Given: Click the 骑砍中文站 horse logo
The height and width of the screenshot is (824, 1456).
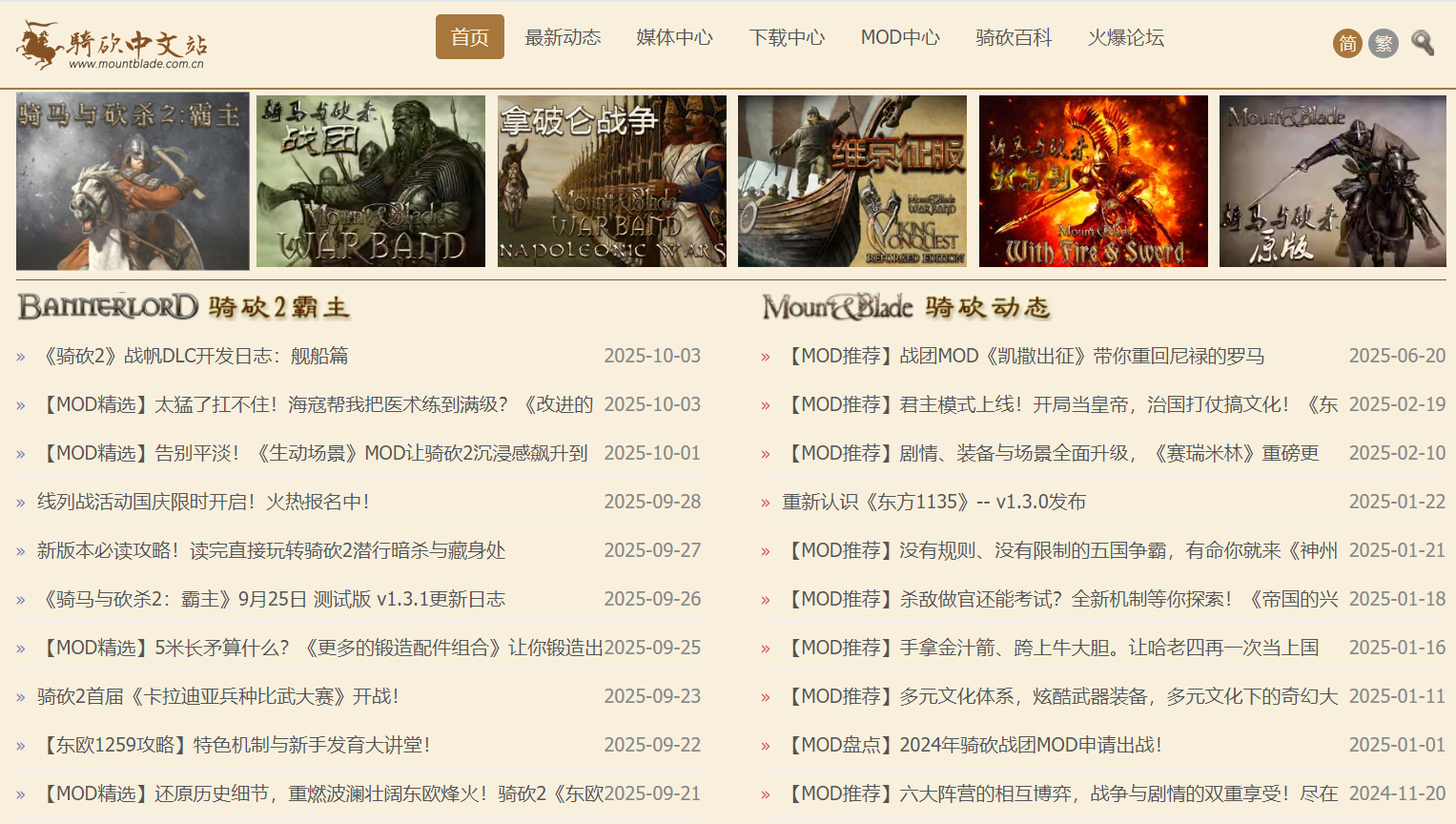Looking at the screenshot, I should [x=112, y=45].
